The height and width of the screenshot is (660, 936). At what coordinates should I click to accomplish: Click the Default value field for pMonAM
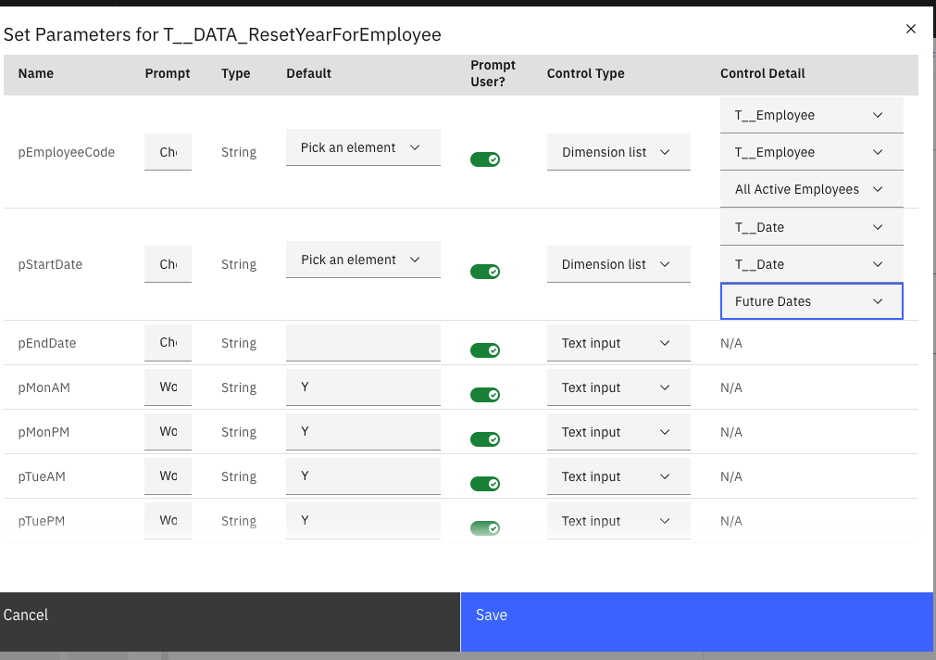coord(362,387)
